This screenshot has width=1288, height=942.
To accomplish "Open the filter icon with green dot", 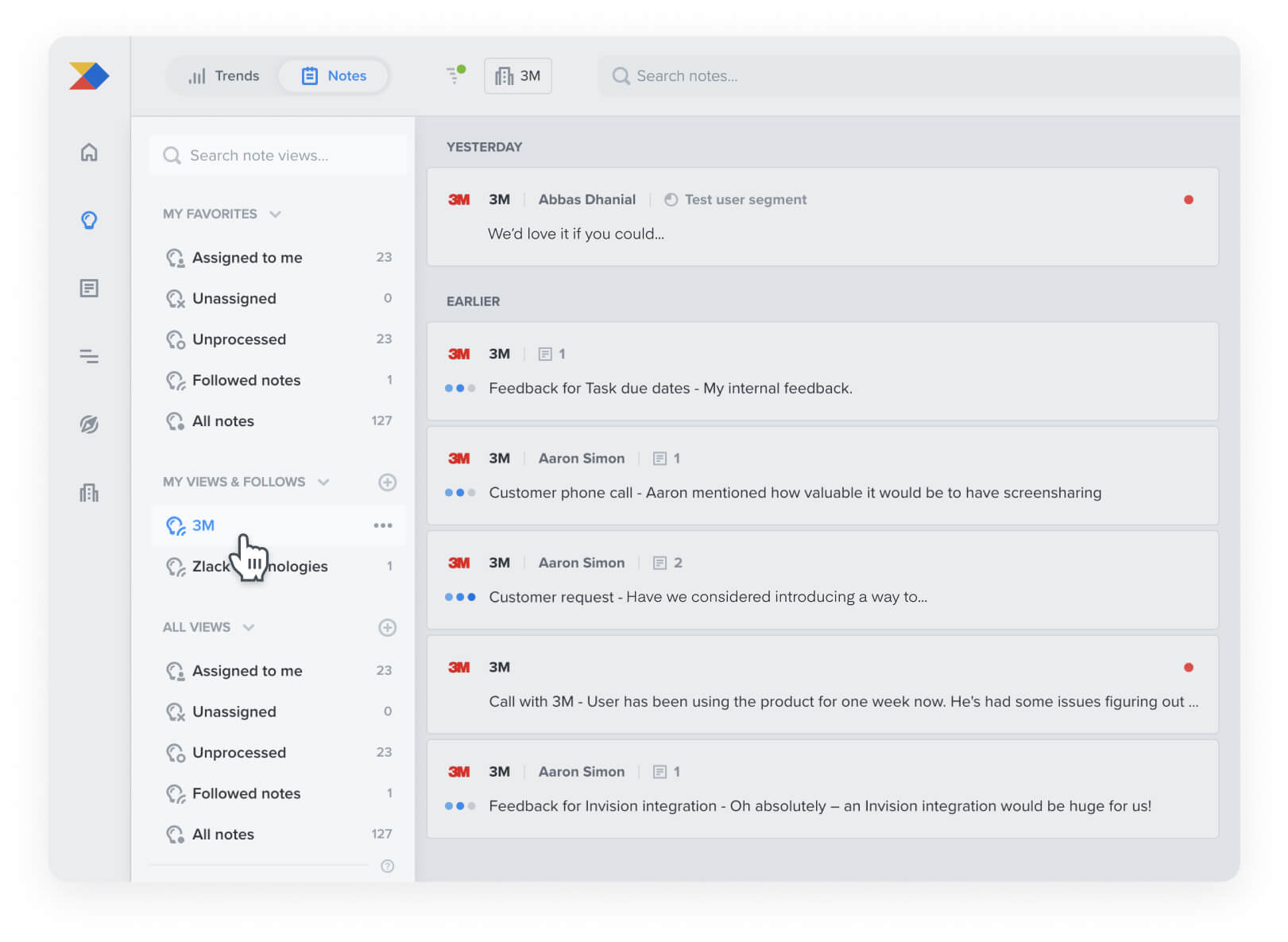I will tap(455, 75).
